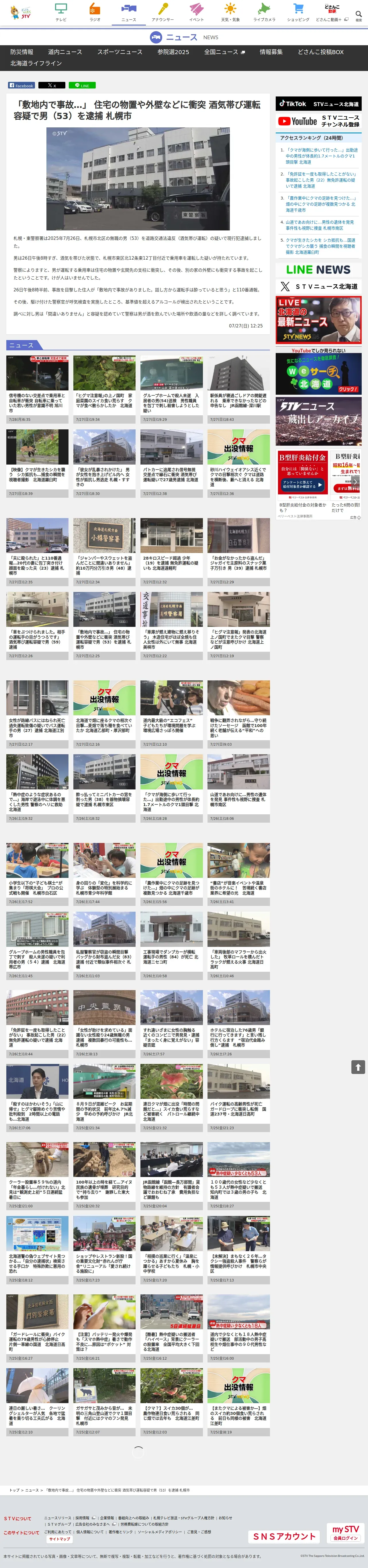Open the X STVニュース北海道 banner

coord(319,287)
